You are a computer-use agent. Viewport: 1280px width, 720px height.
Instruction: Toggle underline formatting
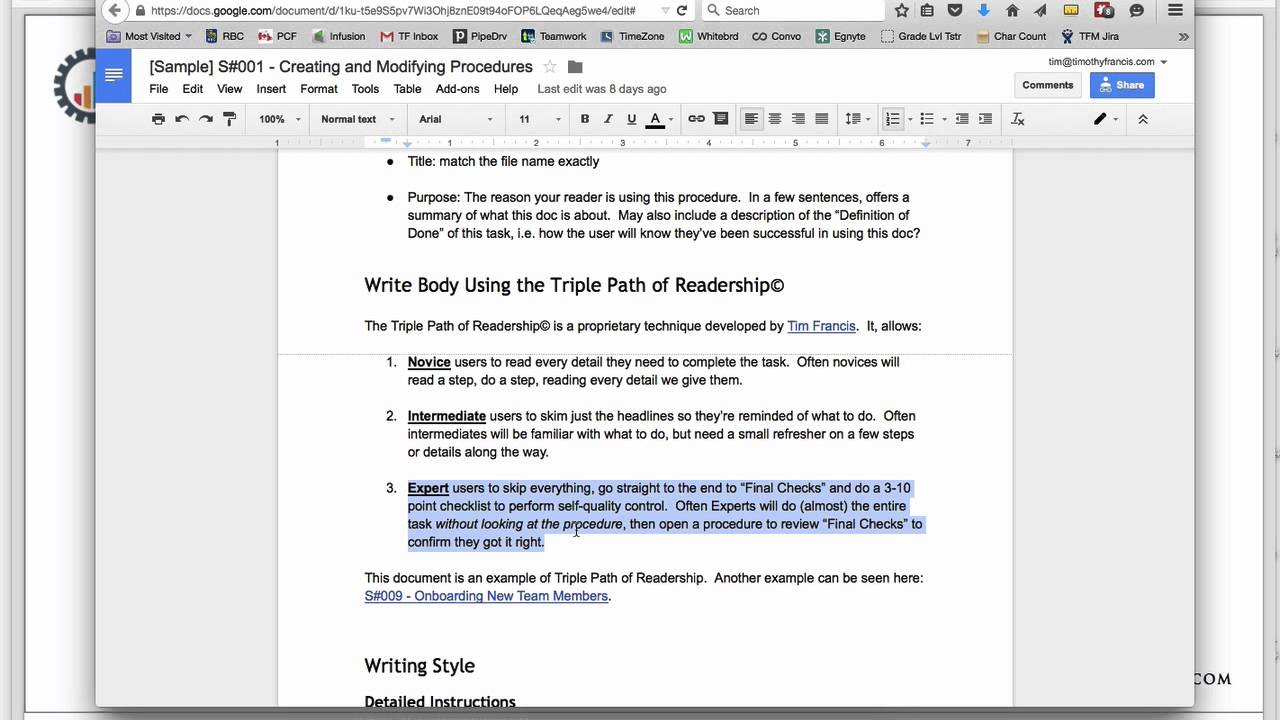point(631,119)
